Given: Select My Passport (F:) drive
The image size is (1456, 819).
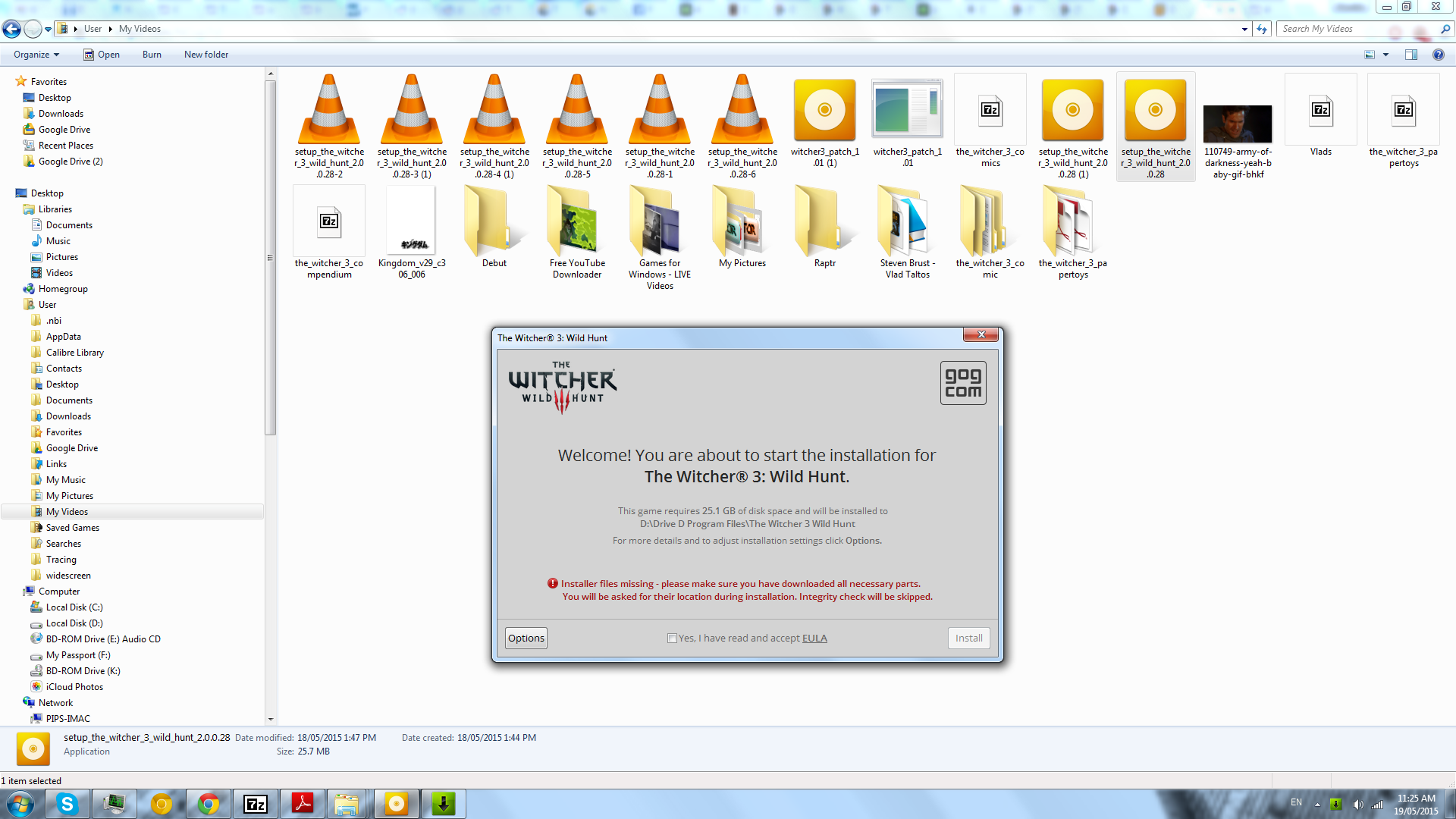Looking at the screenshot, I should 77,655.
